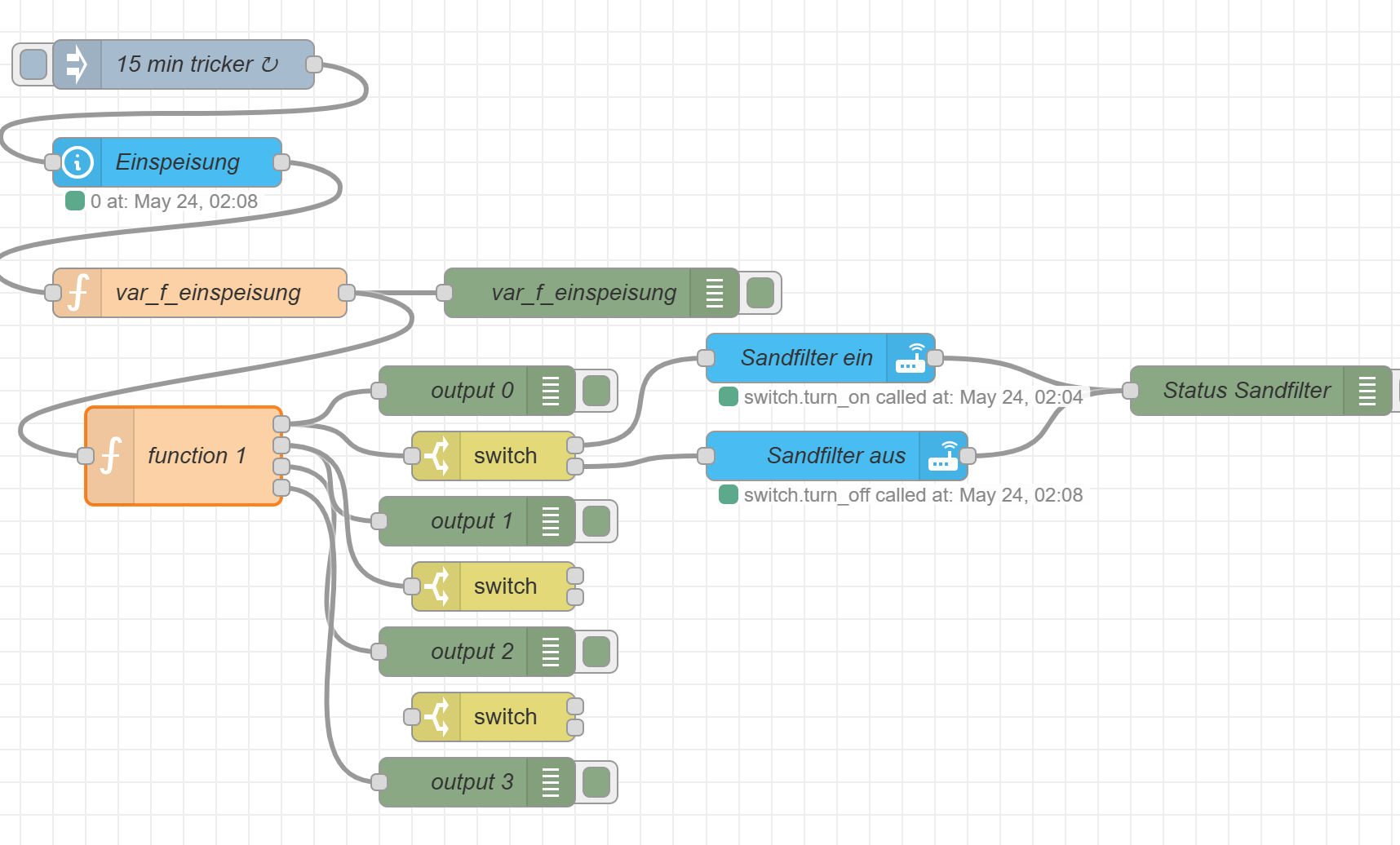Toggle the output 1 debug button

(x=596, y=521)
